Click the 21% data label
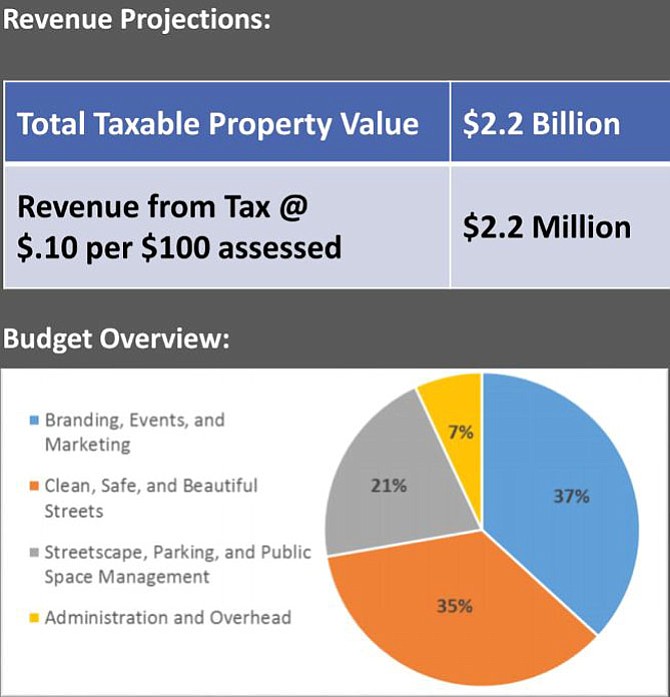 tap(390, 486)
